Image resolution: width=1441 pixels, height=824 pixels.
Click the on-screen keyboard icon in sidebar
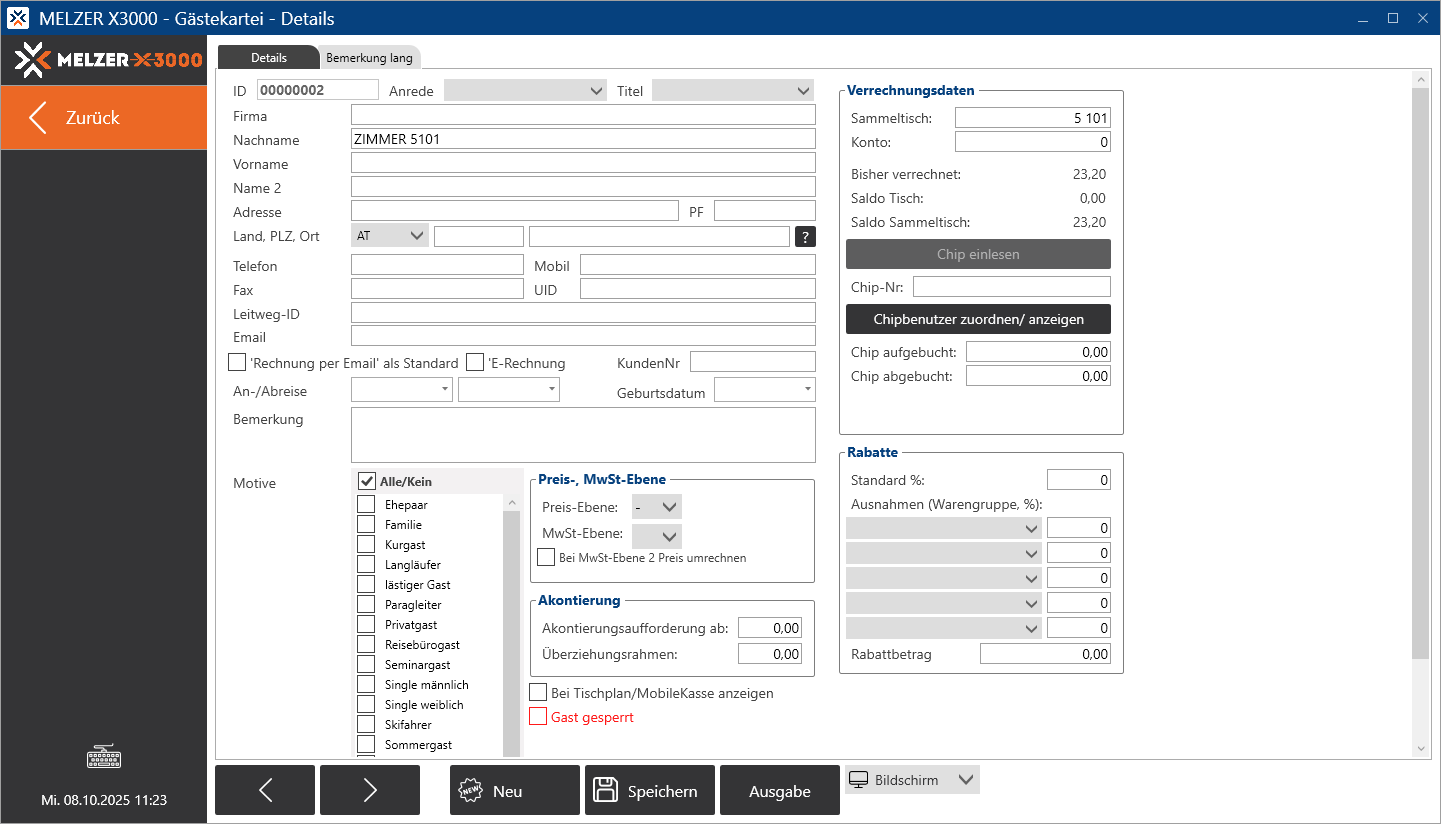click(x=104, y=758)
